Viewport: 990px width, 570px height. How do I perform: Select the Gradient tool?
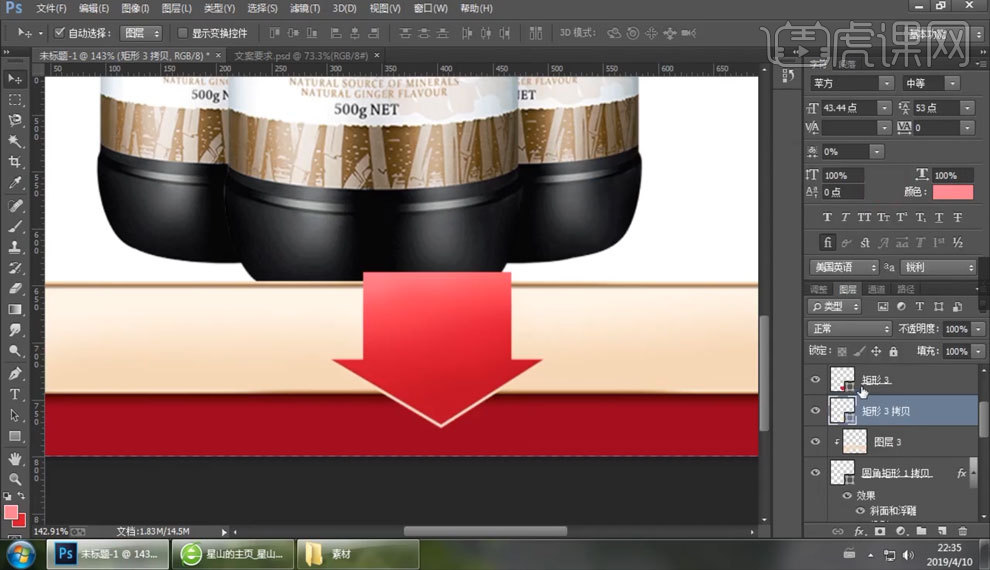[x=15, y=309]
